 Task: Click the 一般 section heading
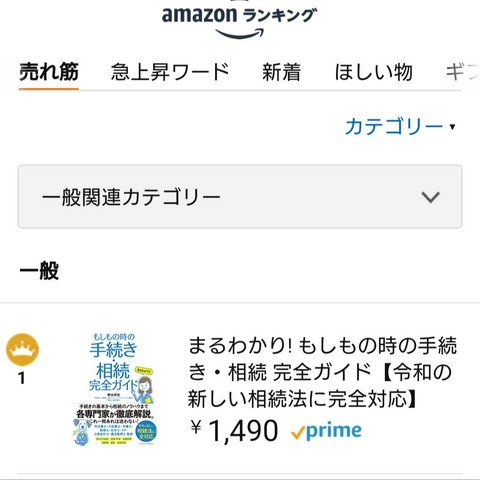[x=39, y=270]
